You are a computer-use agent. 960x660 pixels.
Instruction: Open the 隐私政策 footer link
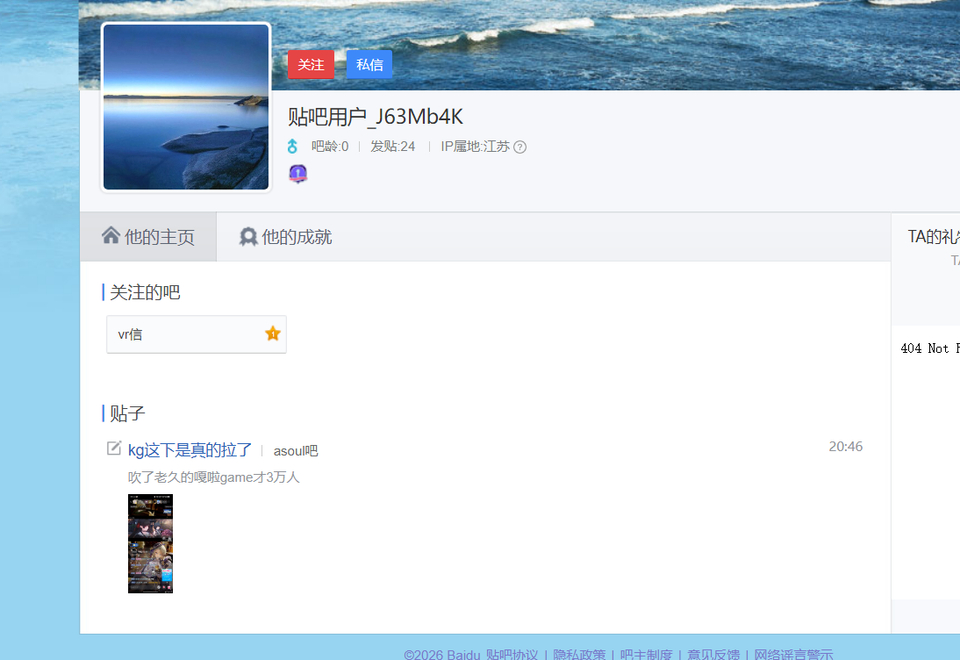579,654
